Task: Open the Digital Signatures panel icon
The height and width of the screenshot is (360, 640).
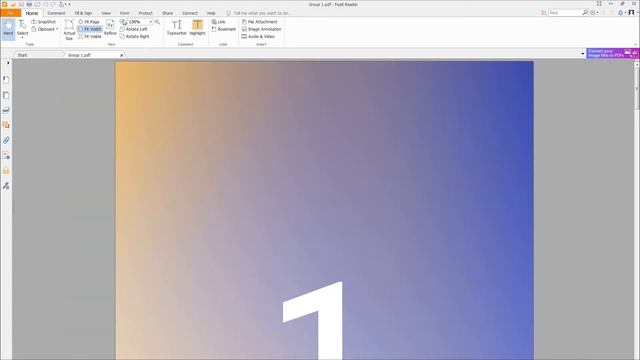Action: [x=6, y=186]
